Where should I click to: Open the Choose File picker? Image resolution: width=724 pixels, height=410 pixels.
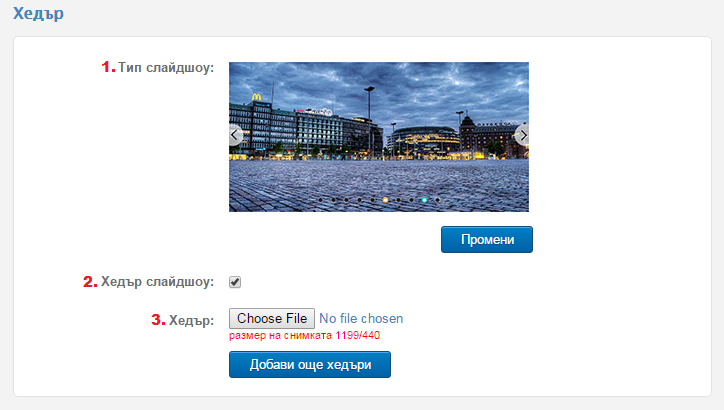tap(272, 319)
